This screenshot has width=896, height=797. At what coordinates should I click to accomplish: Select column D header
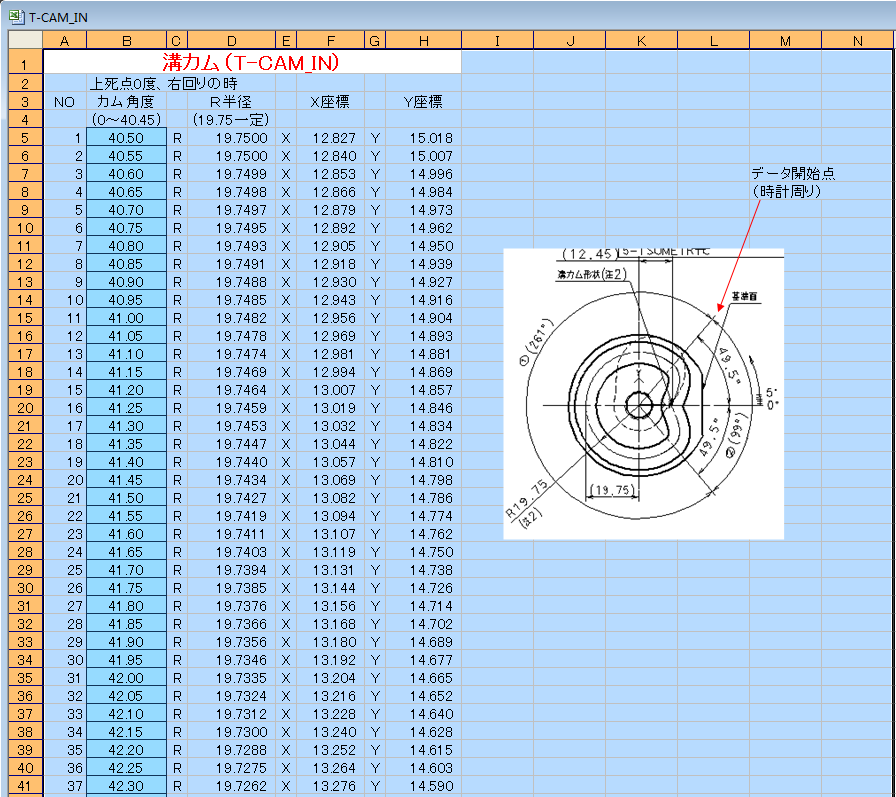pyautogui.click(x=231, y=40)
